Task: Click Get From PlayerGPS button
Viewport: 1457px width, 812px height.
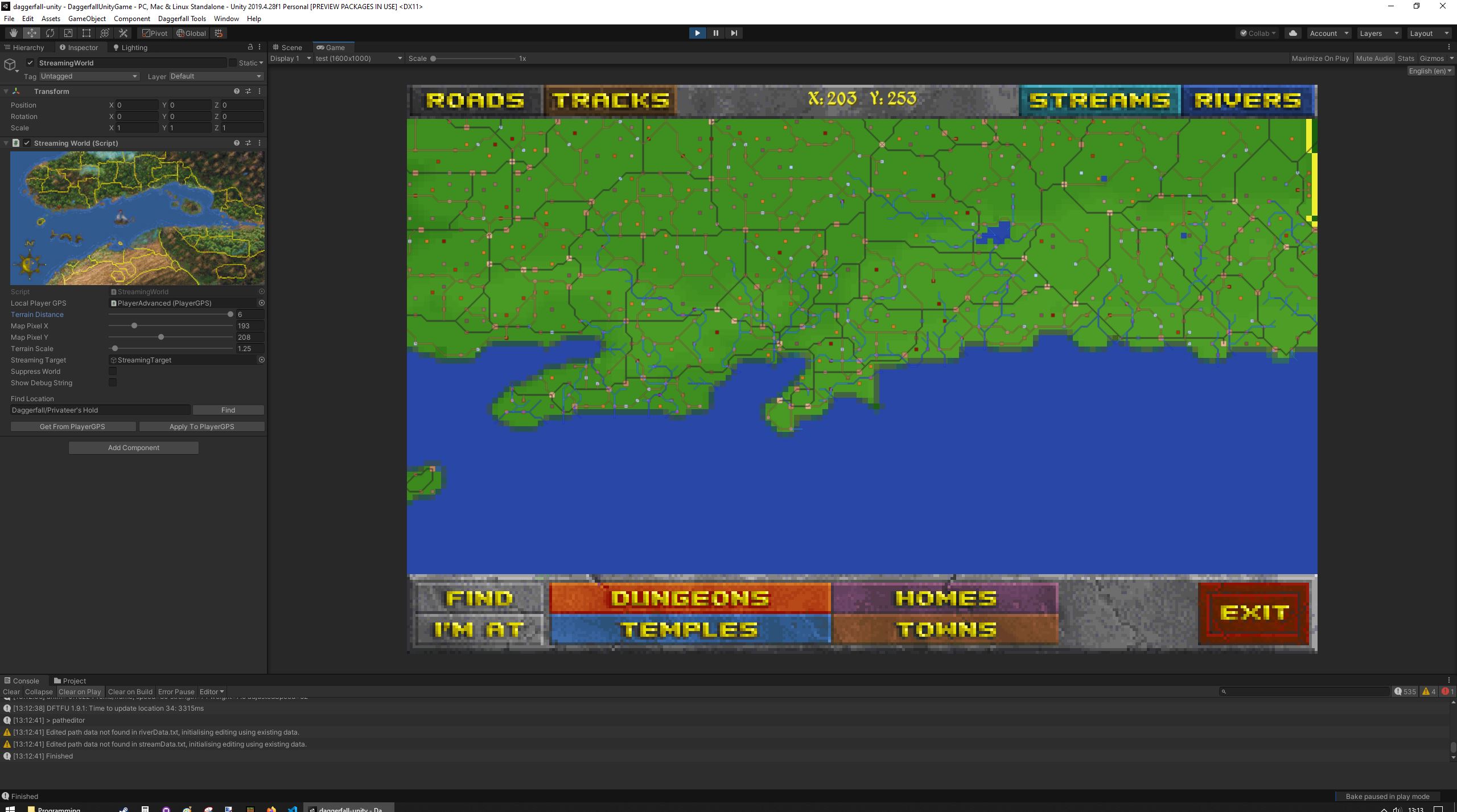Action: point(73,426)
